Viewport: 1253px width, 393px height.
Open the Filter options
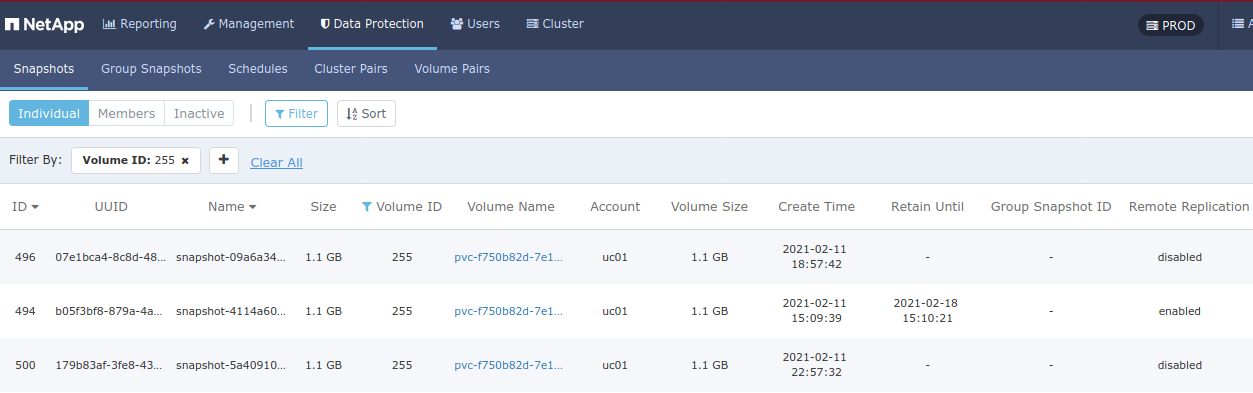296,114
